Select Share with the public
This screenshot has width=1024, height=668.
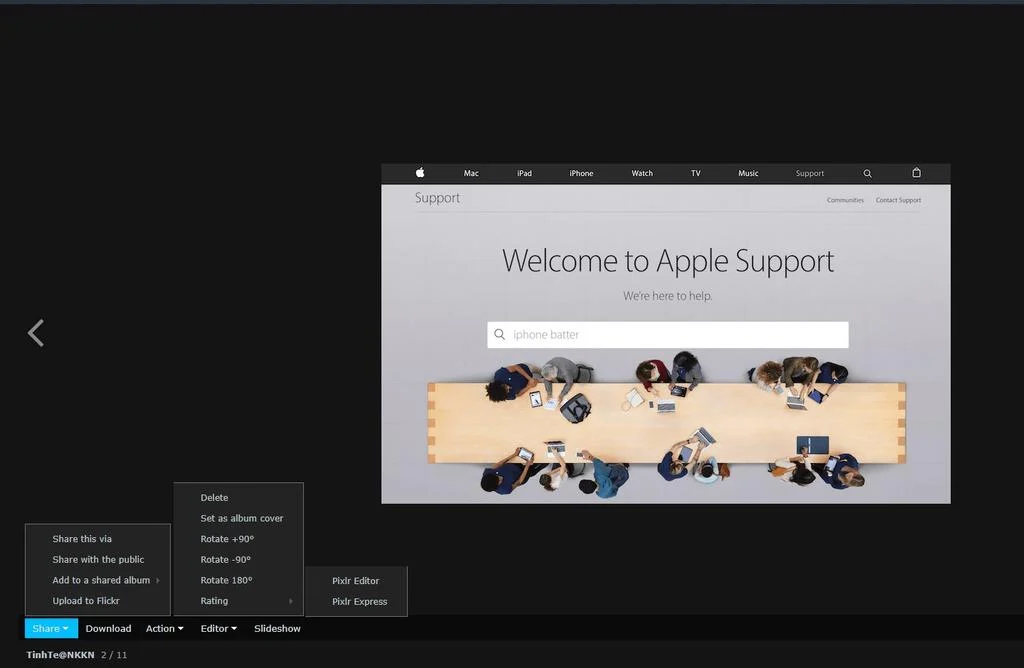(x=98, y=560)
